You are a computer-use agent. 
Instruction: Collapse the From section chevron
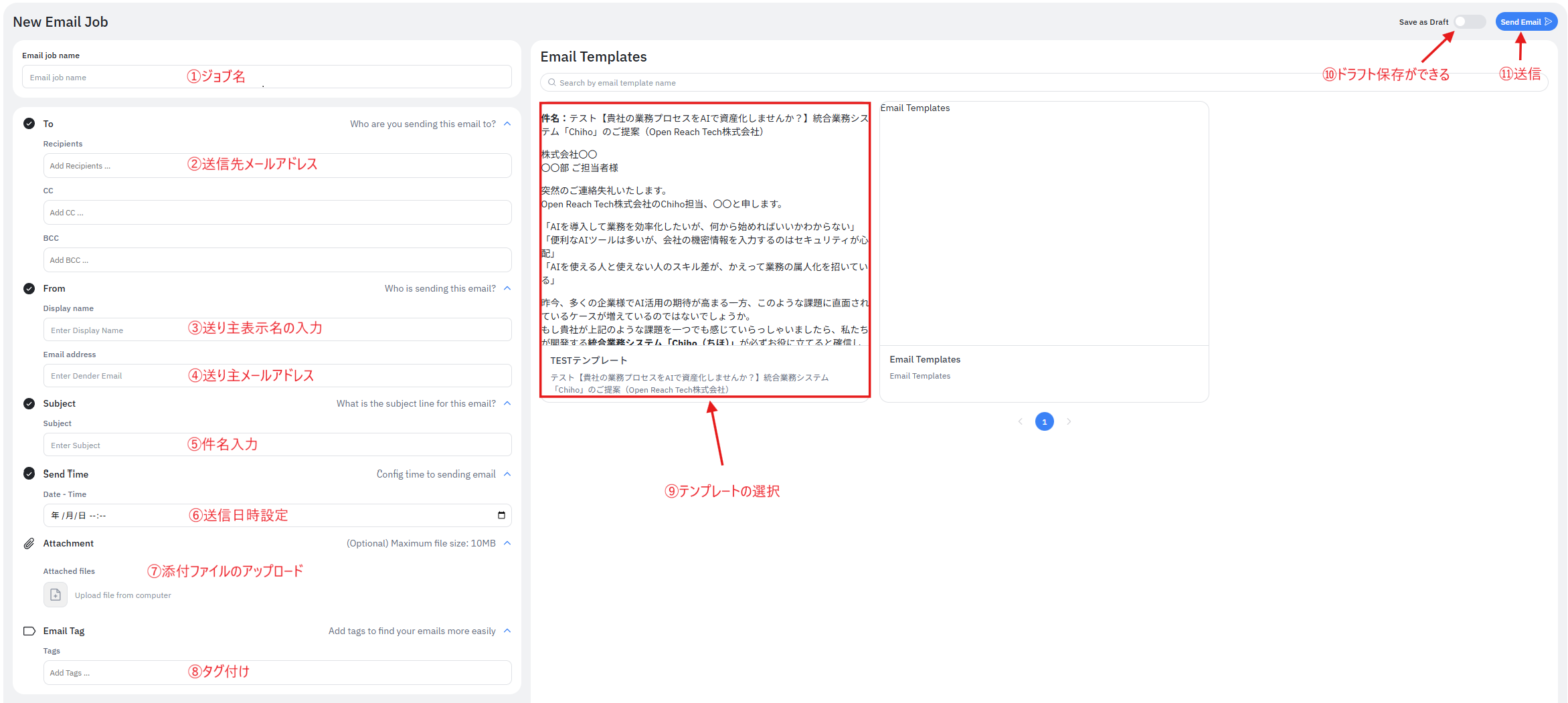[507, 288]
